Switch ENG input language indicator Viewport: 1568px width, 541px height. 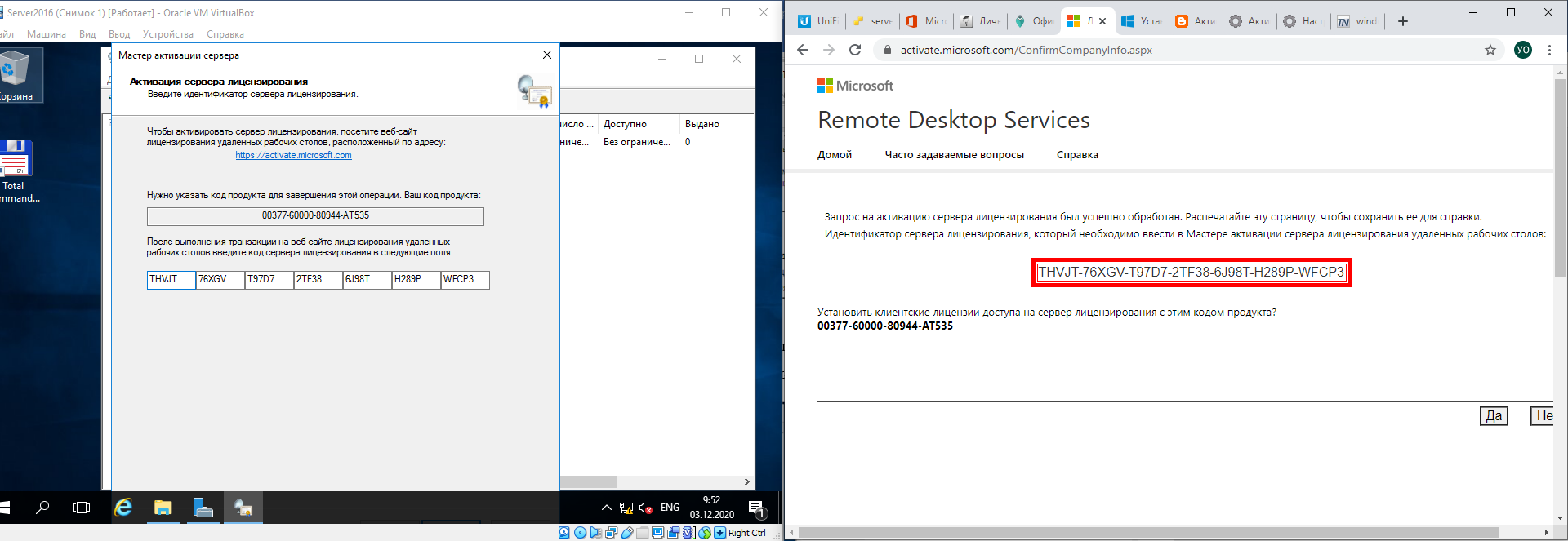(670, 508)
